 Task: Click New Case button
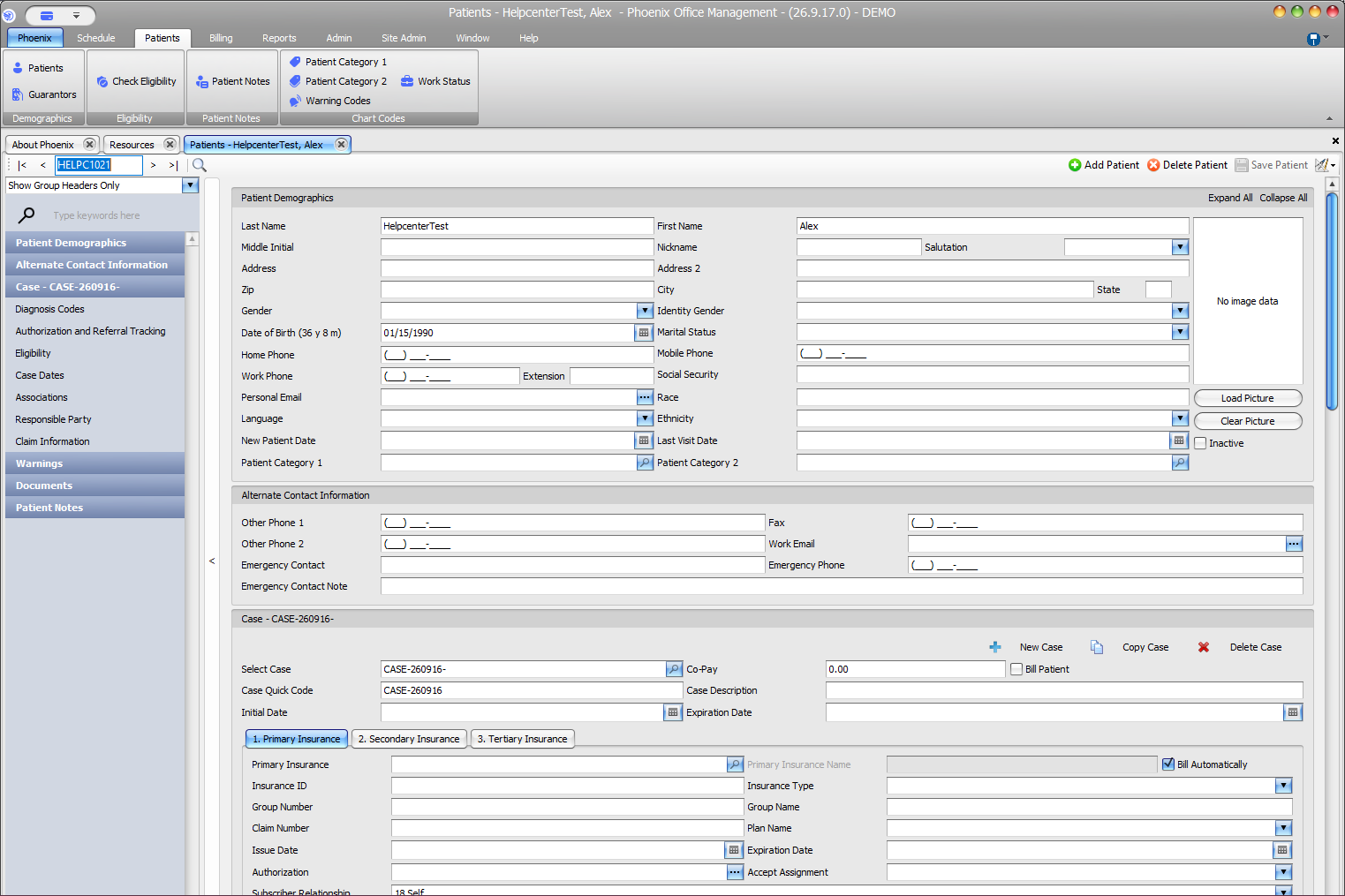tap(1026, 647)
